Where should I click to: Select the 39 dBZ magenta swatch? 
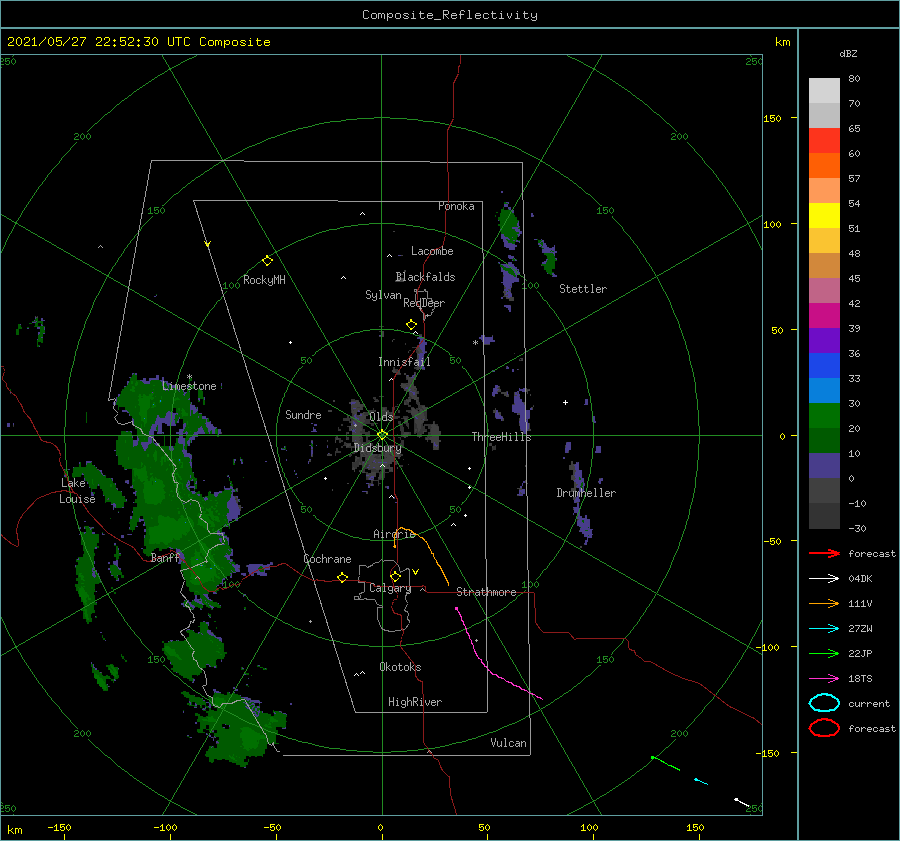tap(824, 315)
